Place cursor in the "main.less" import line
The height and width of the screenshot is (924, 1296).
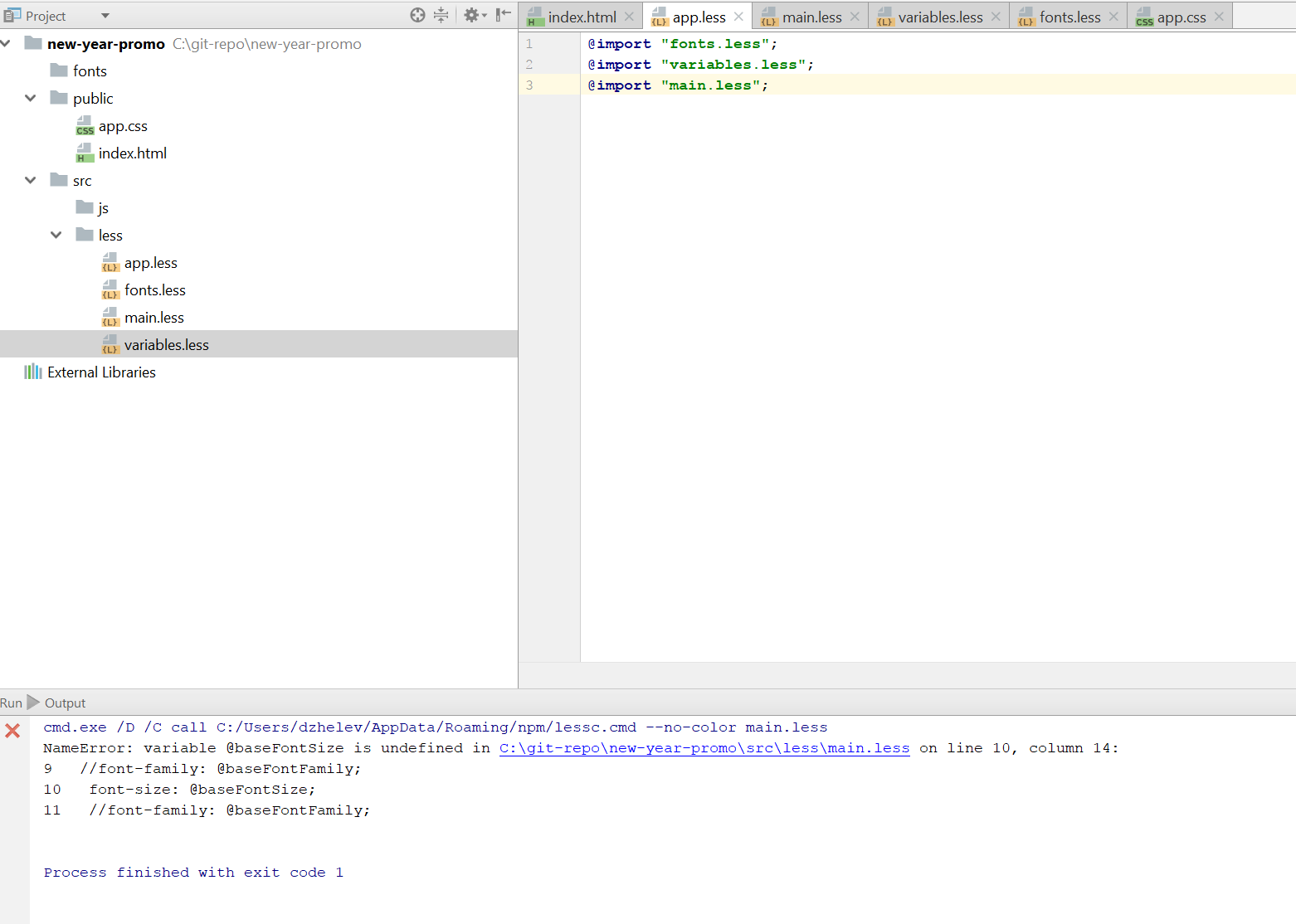[x=678, y=85]
